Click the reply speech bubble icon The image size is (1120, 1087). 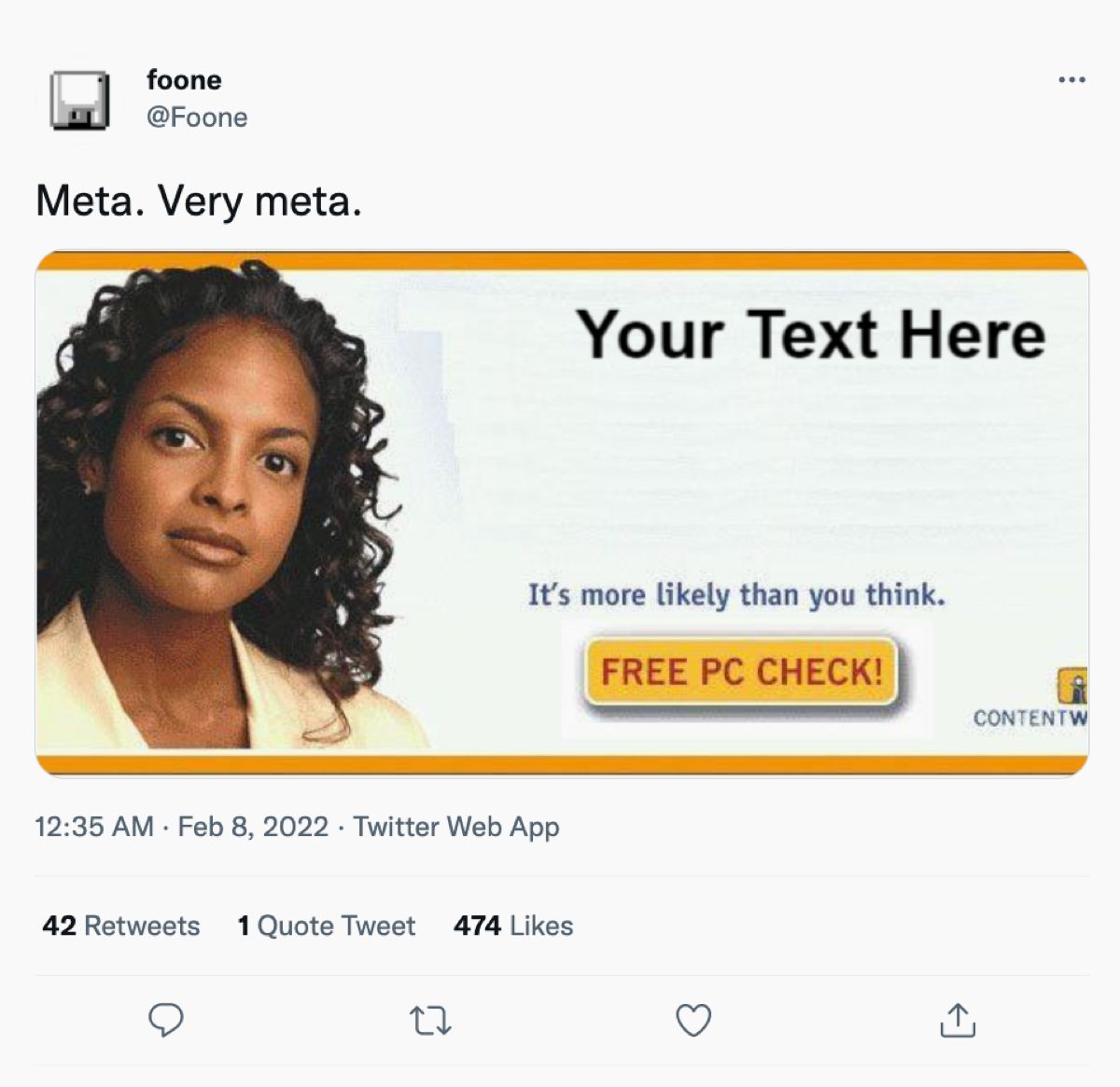point(166,1020)
